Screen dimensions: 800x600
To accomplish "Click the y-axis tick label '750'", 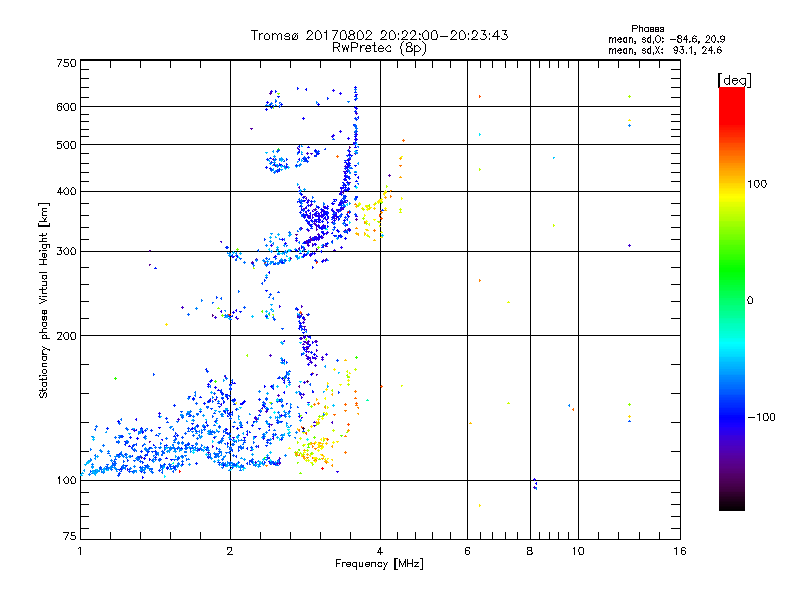I will pyautogui.click(x=66, y=63).
